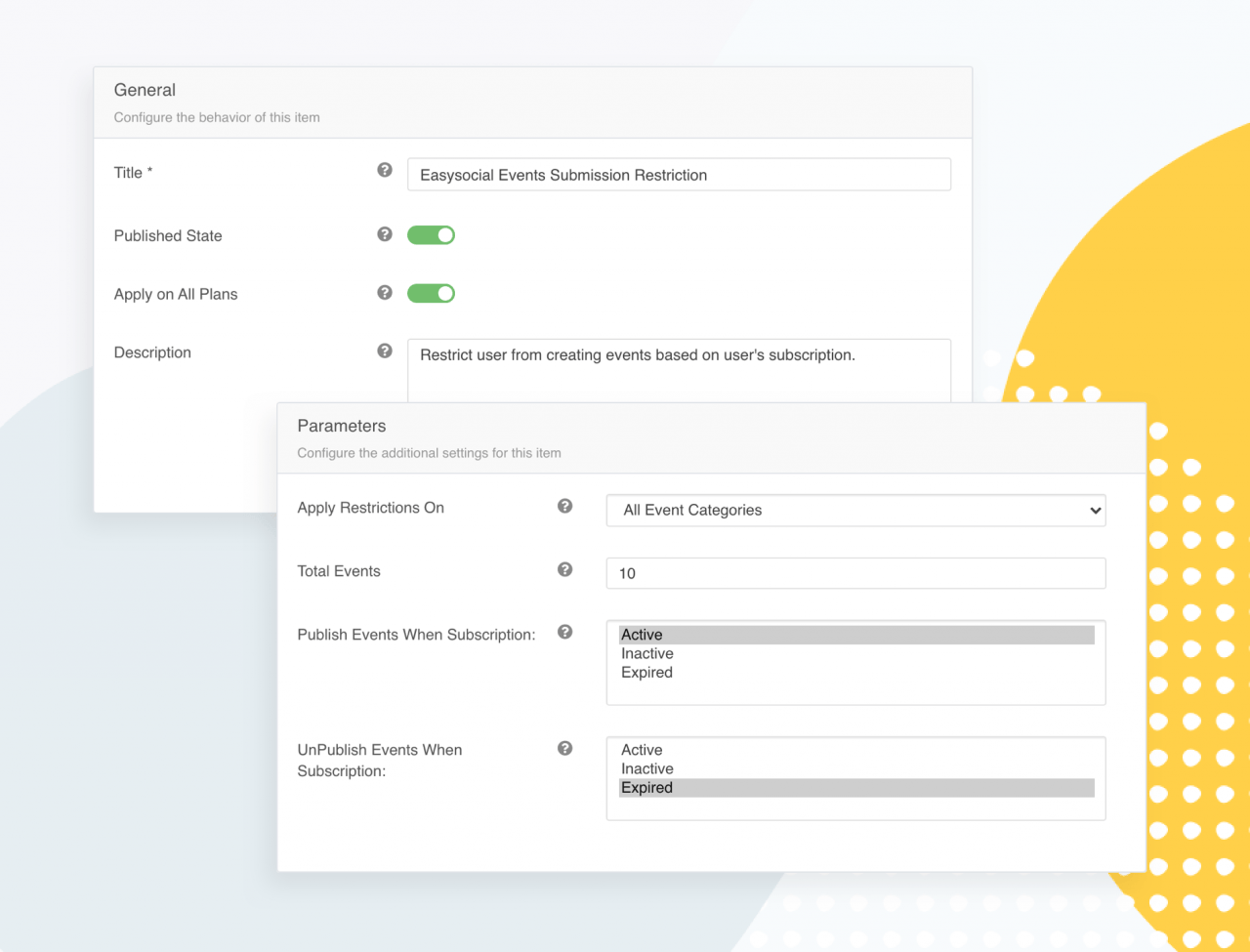
Task: Click into the Title input field
Action: pyautogui.click(x=679, y=175)
